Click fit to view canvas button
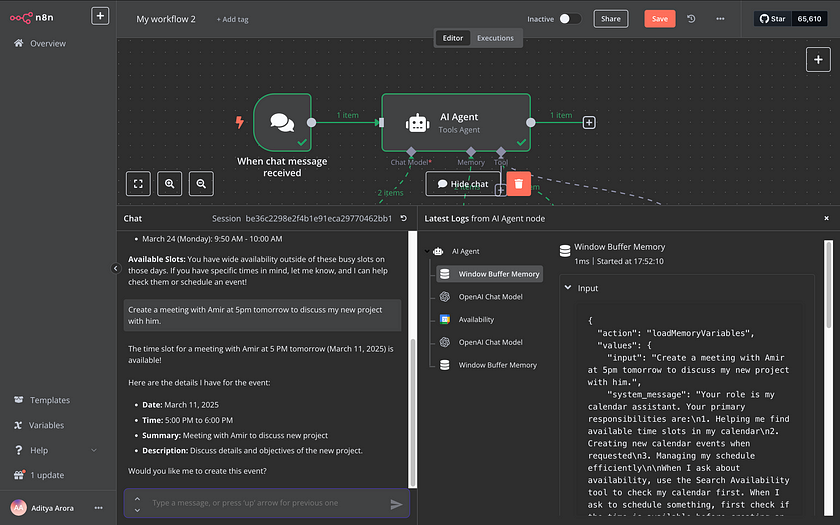840x525 pixels. [138, 184]
